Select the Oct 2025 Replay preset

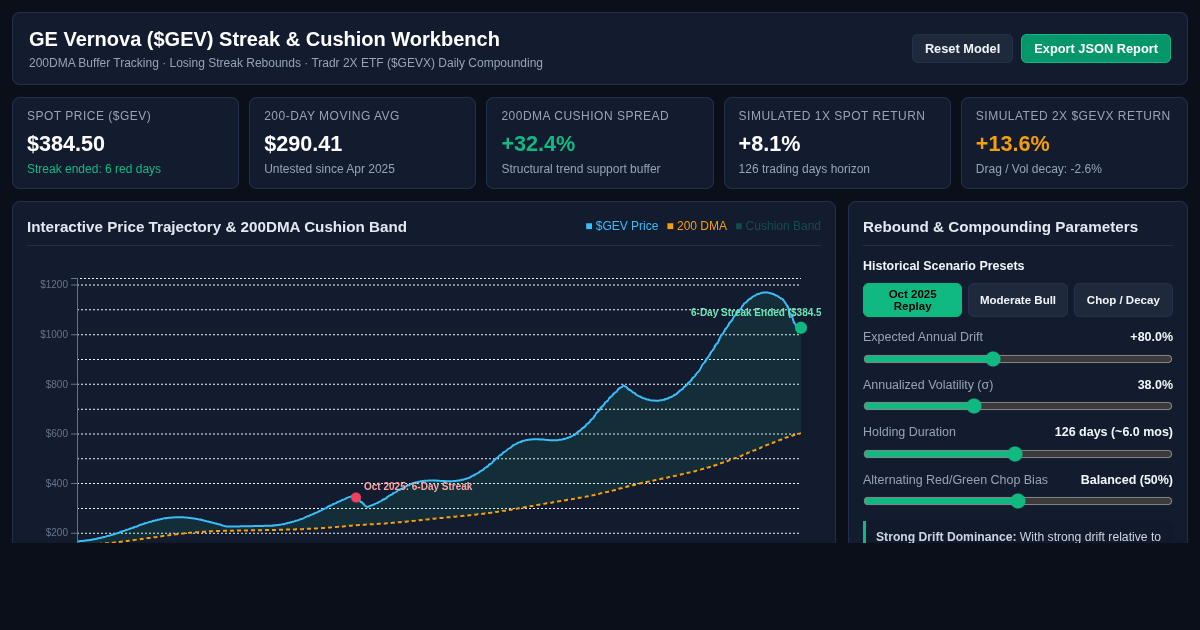point(912,300)
